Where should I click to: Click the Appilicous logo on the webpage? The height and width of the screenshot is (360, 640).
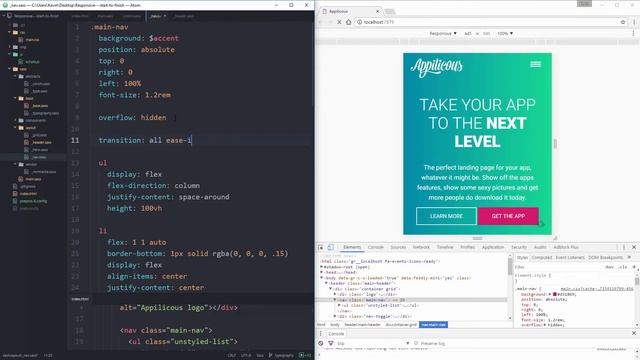(436, 67)
